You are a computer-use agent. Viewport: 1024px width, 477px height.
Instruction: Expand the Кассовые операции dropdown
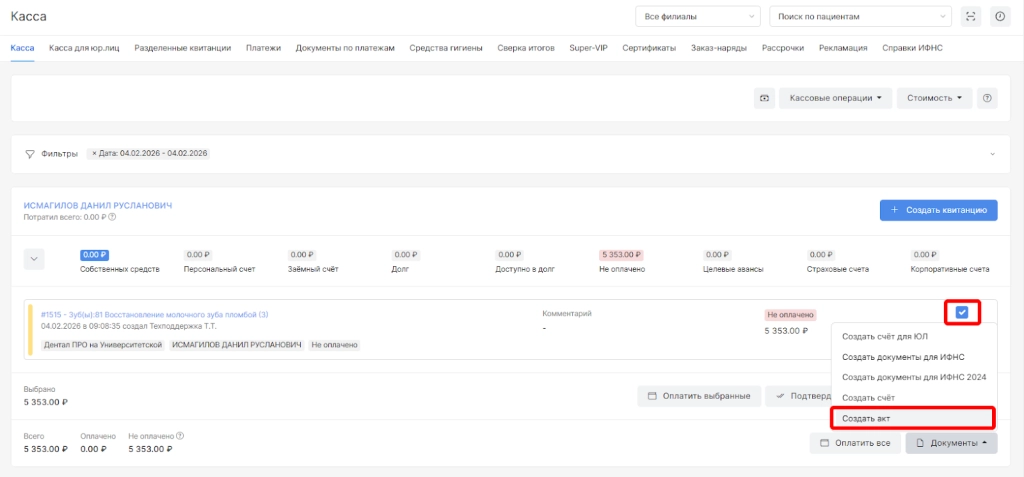(835, 98)
